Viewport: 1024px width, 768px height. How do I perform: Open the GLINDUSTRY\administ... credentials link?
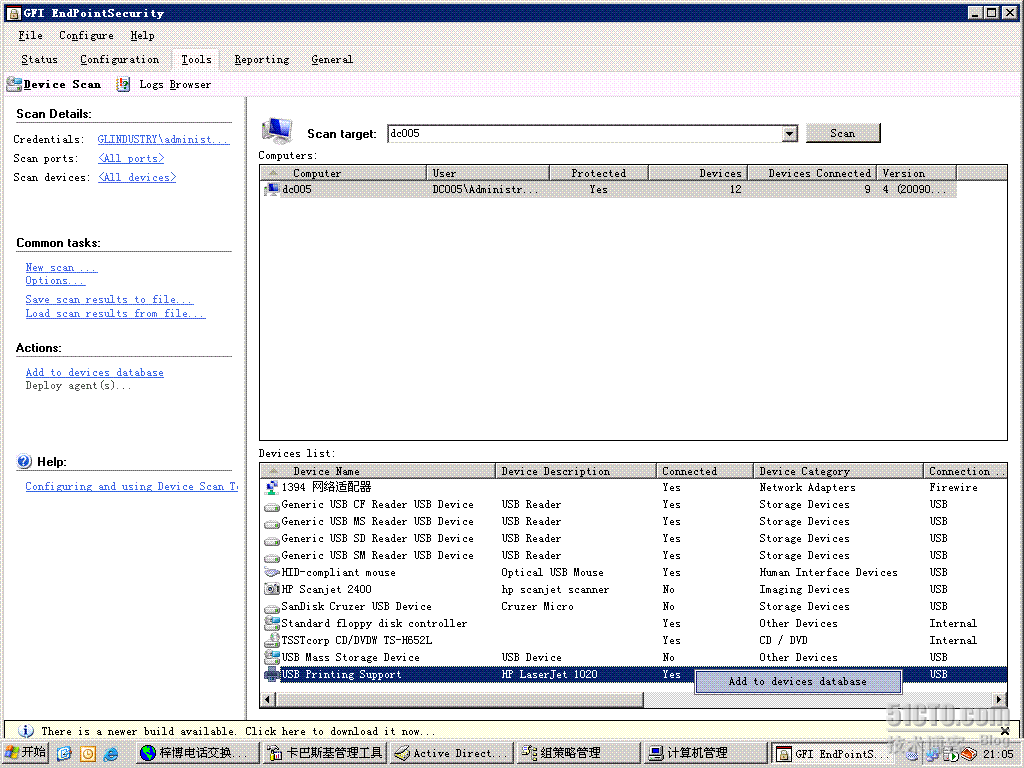click(163, 139)
